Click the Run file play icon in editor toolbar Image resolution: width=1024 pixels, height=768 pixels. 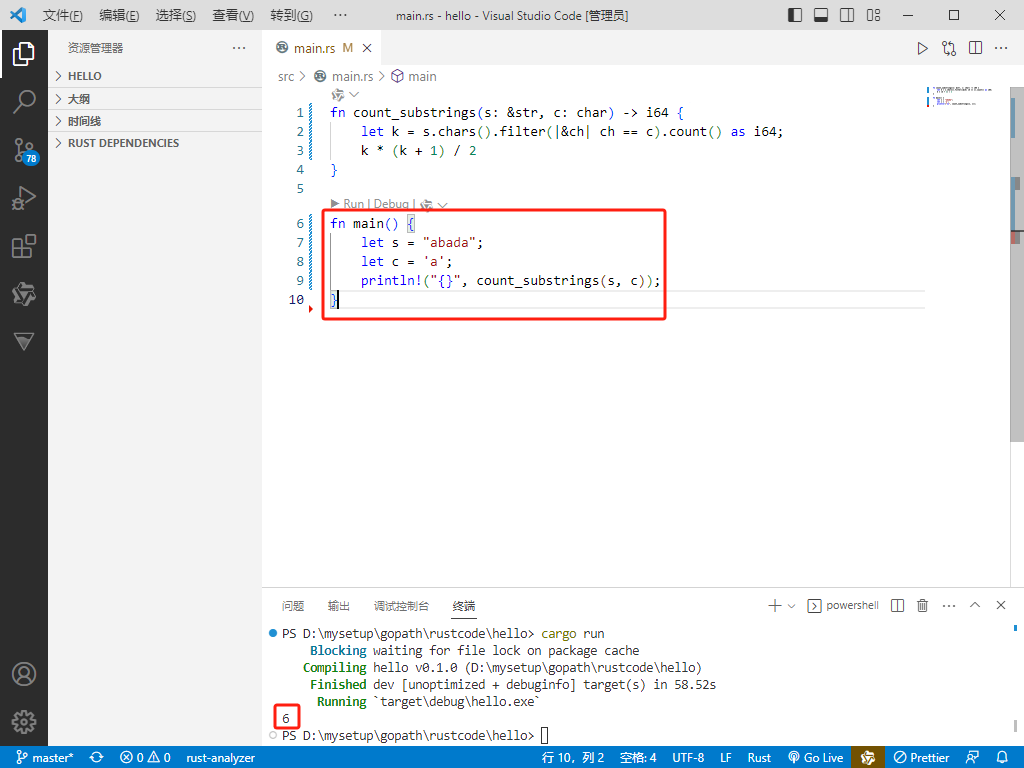(x=922, y=48)
